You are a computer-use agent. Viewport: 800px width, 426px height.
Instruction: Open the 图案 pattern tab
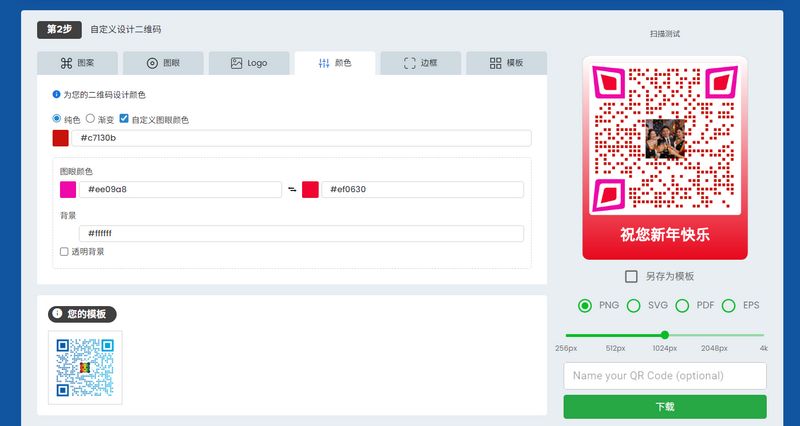pos(77,63)
